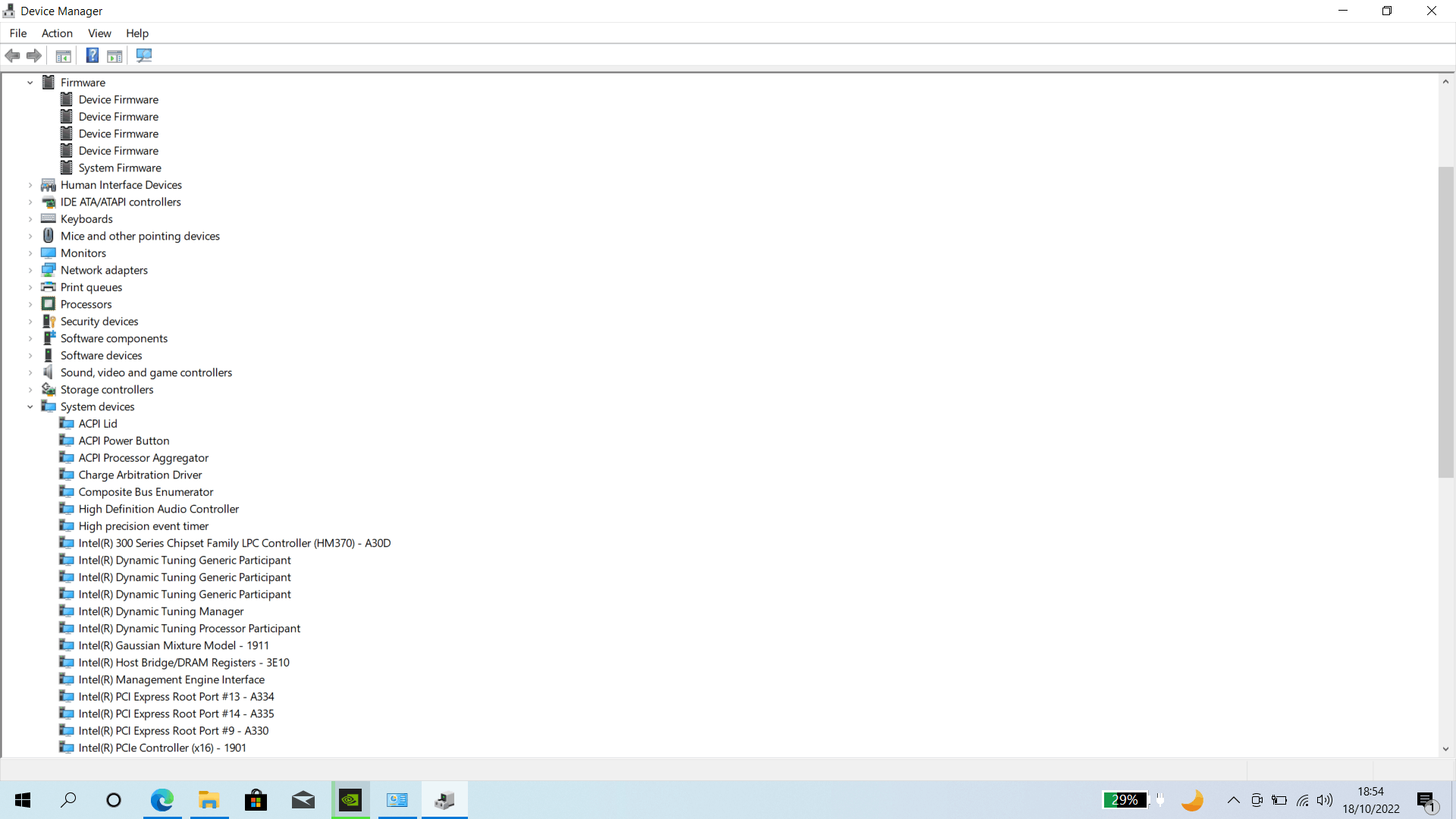Open the Help menu

[137, 33]
